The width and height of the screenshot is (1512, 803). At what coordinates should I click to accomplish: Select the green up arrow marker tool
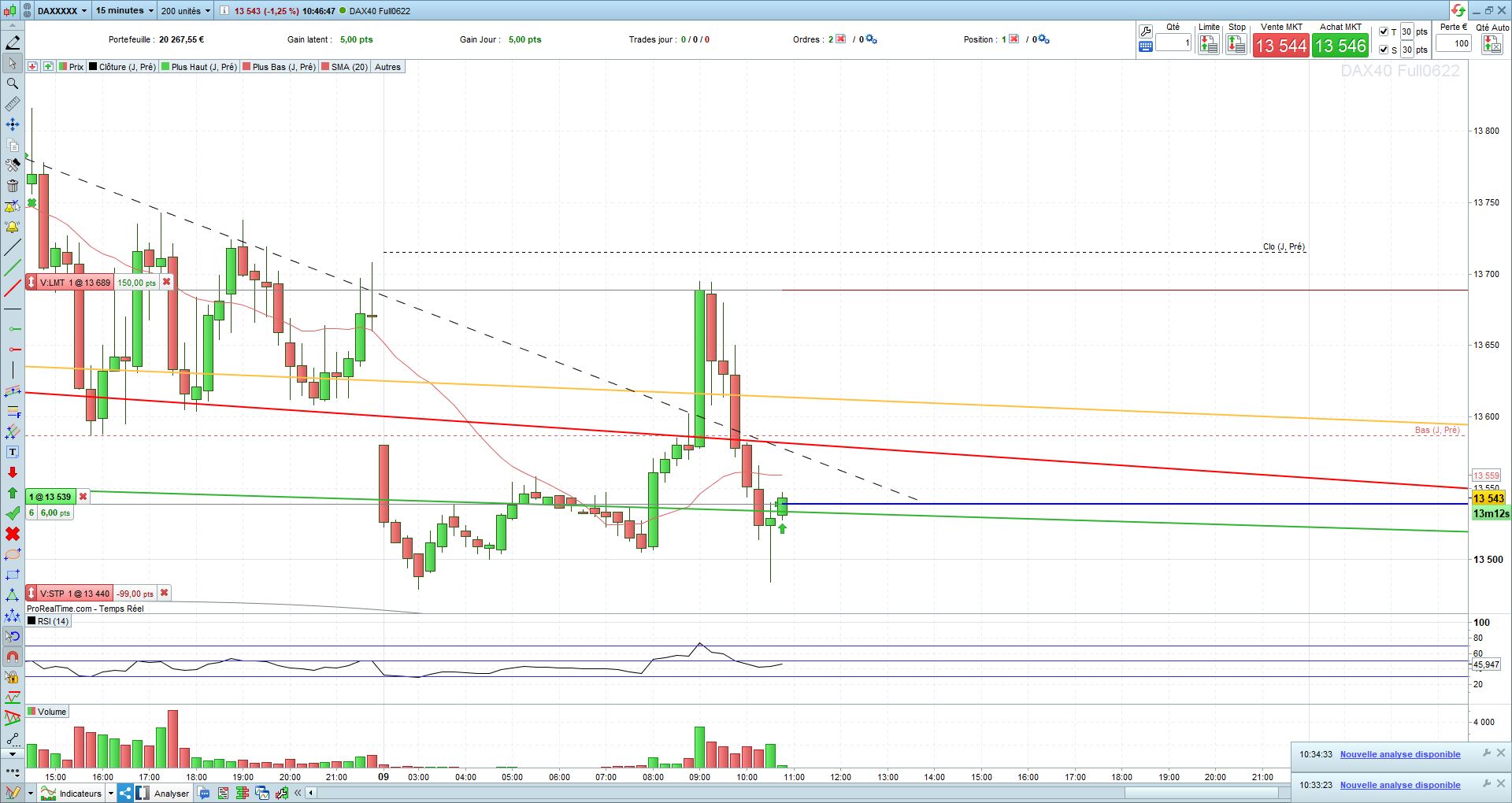pyautogui.click(x=13, y=493)
